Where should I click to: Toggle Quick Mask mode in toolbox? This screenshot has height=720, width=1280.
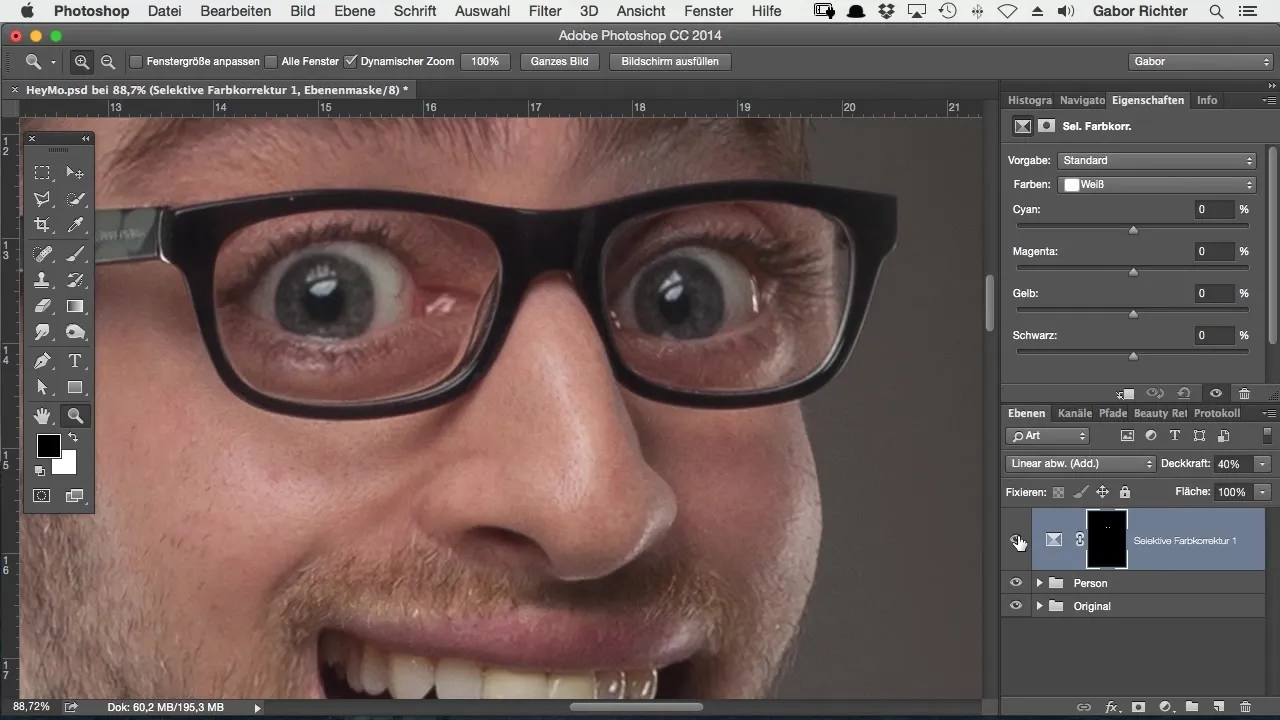[43, 495]
